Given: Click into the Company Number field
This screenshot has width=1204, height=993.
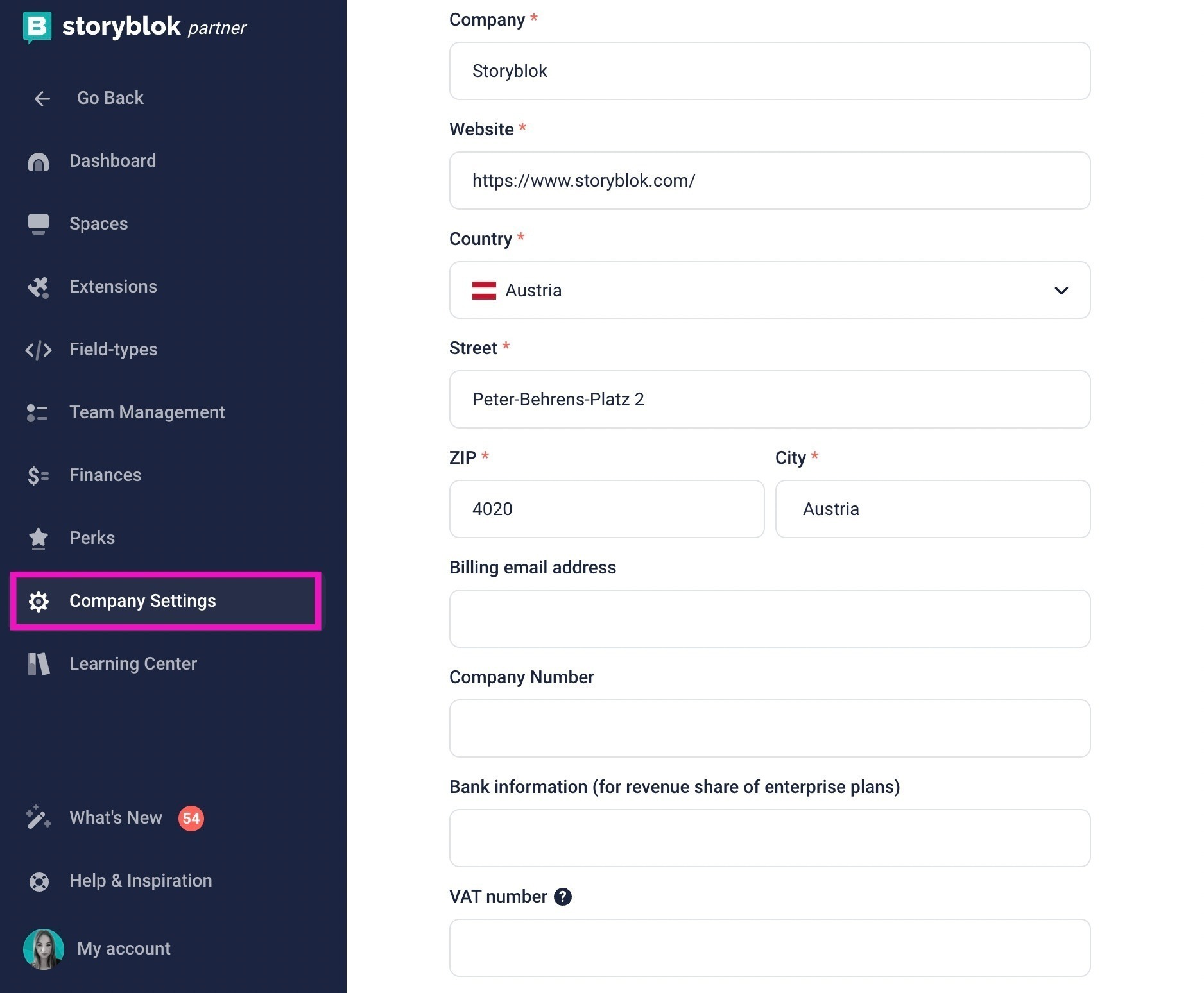Looking at the screenshot, I should point(770,729).
